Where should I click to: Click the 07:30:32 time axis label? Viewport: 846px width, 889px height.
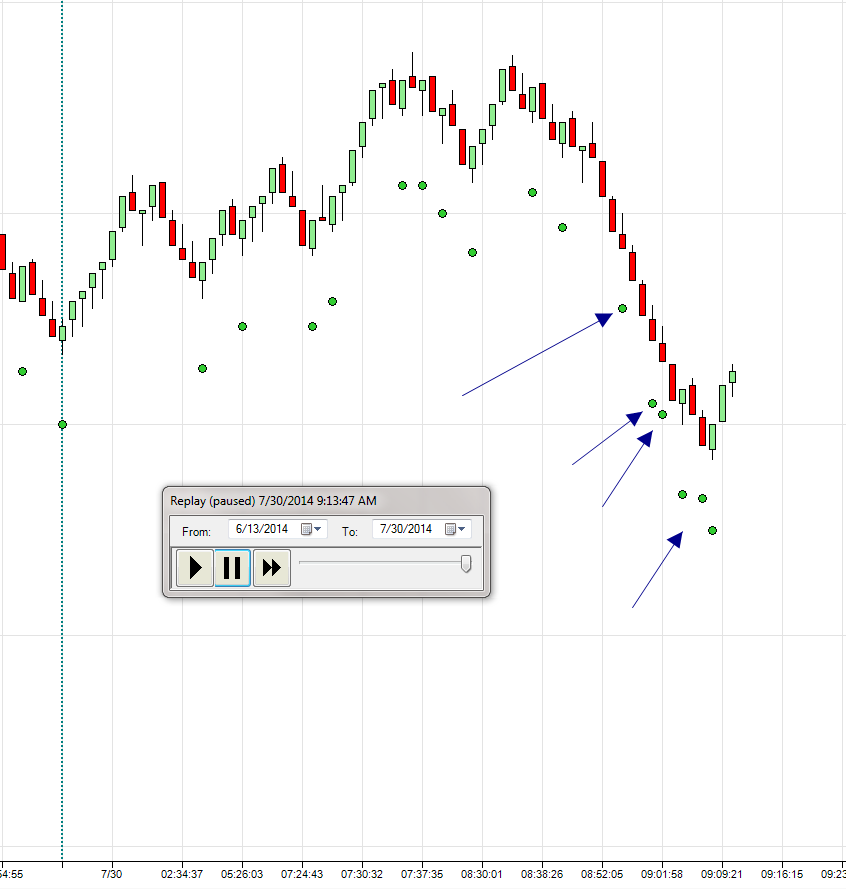[362, 874]
